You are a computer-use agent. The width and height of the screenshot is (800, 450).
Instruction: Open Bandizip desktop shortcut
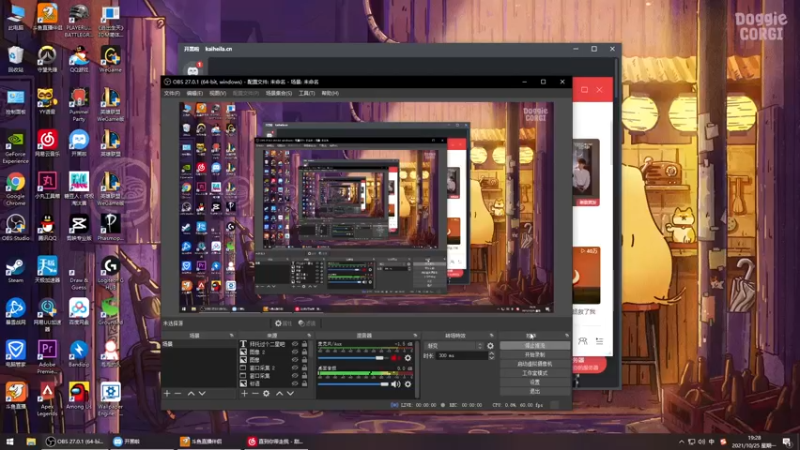pos(79,354)
